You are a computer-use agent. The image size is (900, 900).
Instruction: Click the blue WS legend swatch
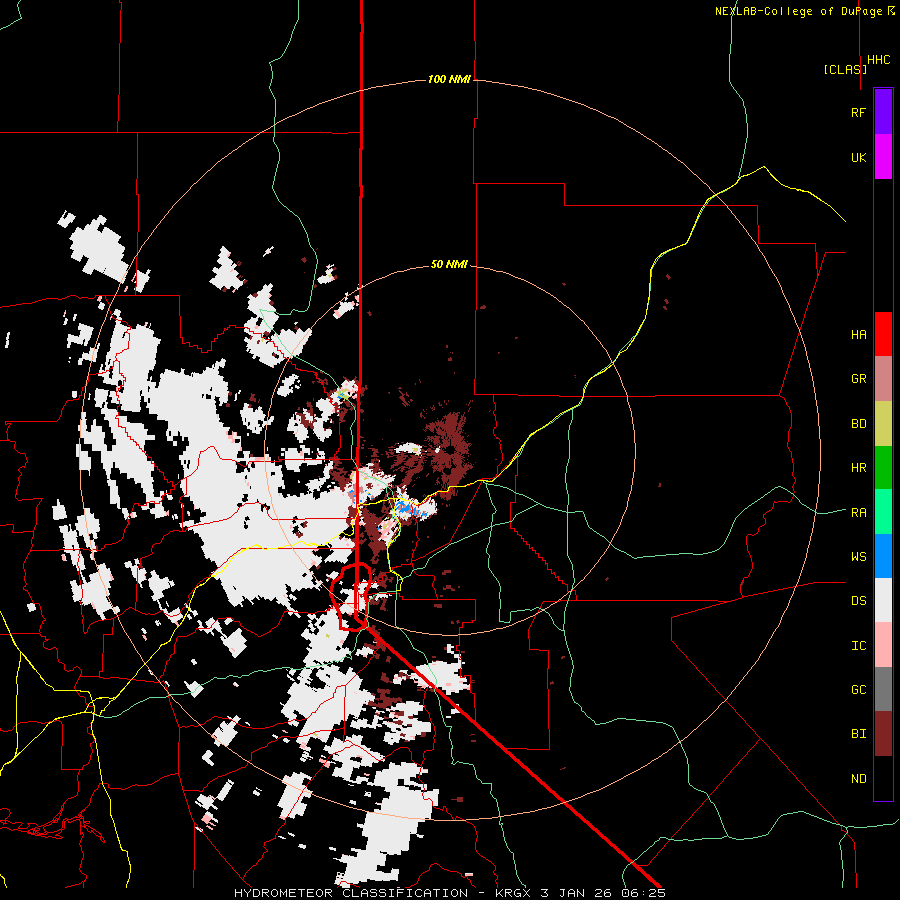tap(883, 556)
